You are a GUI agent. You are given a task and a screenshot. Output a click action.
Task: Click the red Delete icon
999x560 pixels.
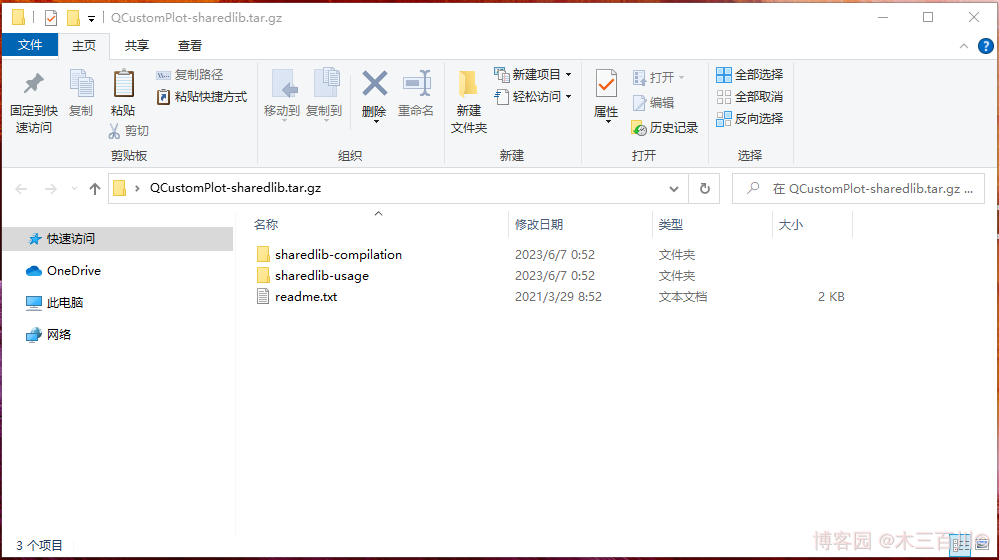click(374, 84)
